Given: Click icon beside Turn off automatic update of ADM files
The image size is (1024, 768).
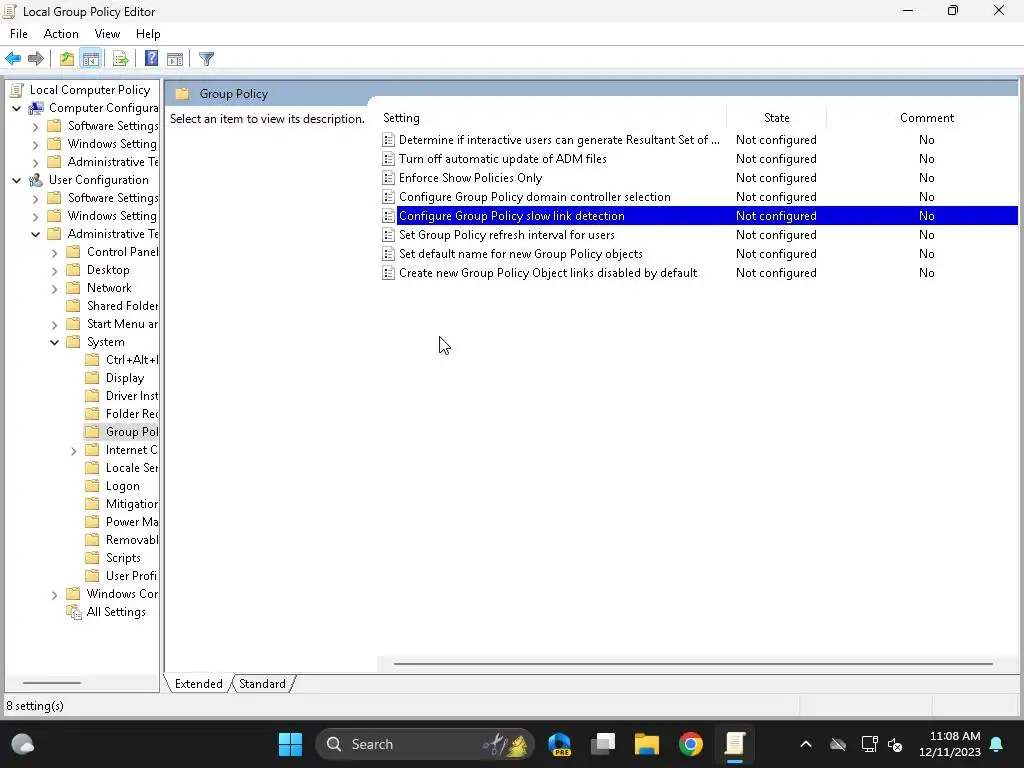Looking at the screenshot, I should pos(389,159).
